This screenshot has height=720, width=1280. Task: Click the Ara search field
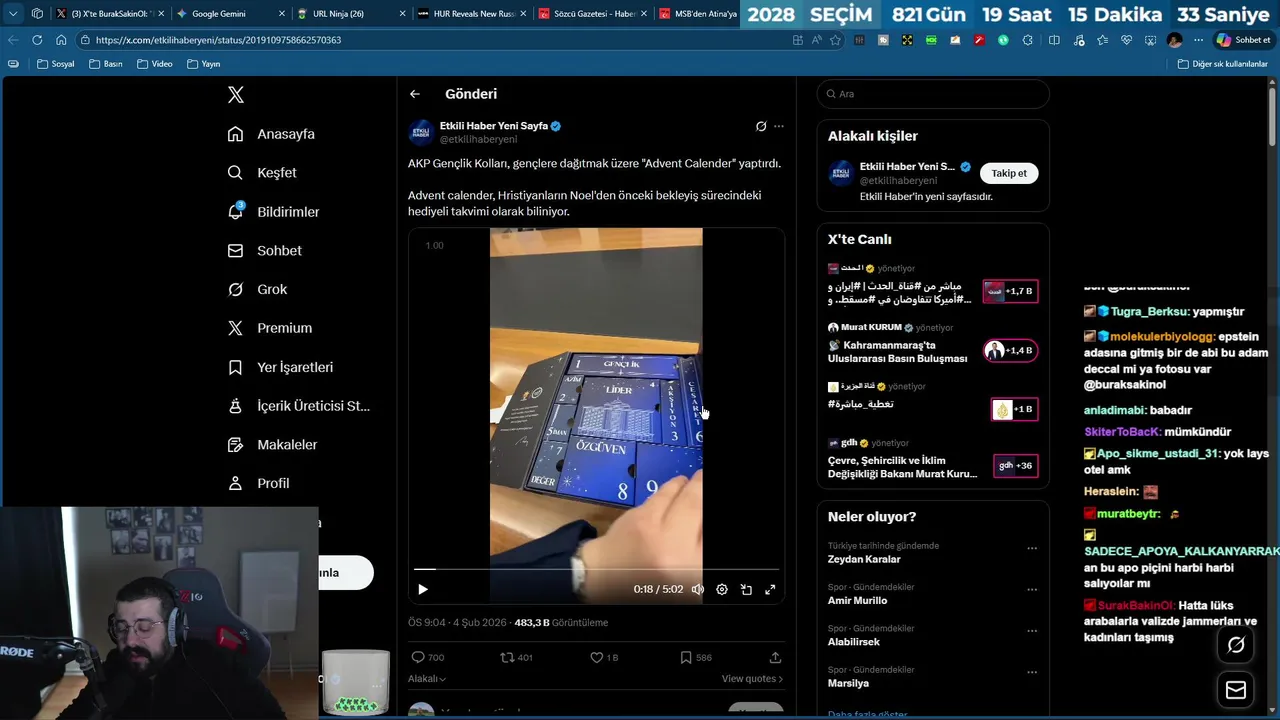pyautogui.click(x=933, y=94)
